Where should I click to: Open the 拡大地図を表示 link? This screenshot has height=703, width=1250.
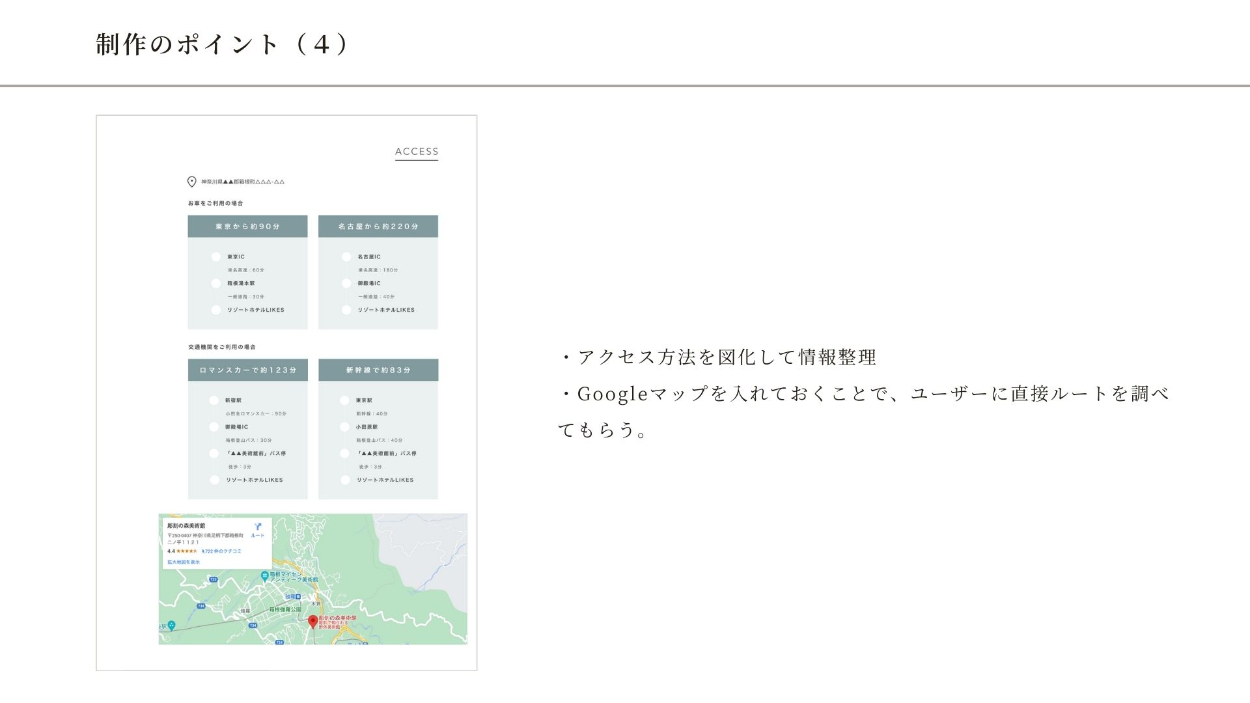(183, 562)
